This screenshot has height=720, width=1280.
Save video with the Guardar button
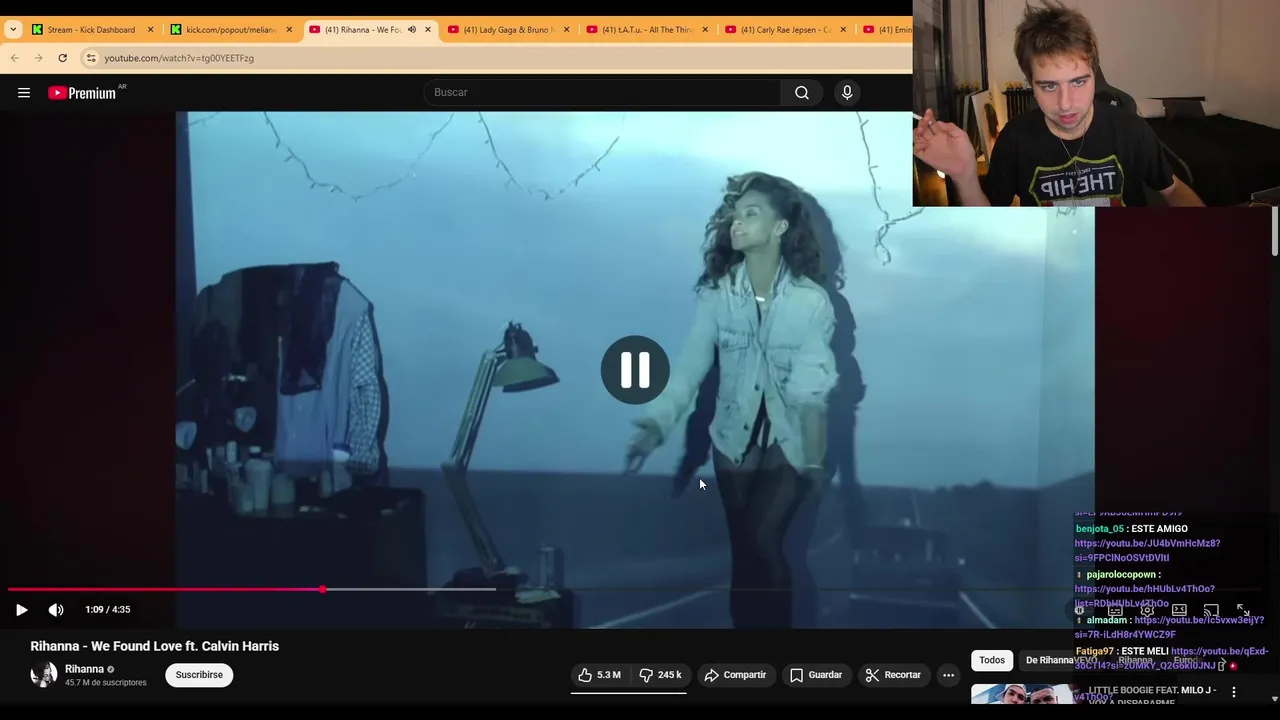tap(816, 675)
